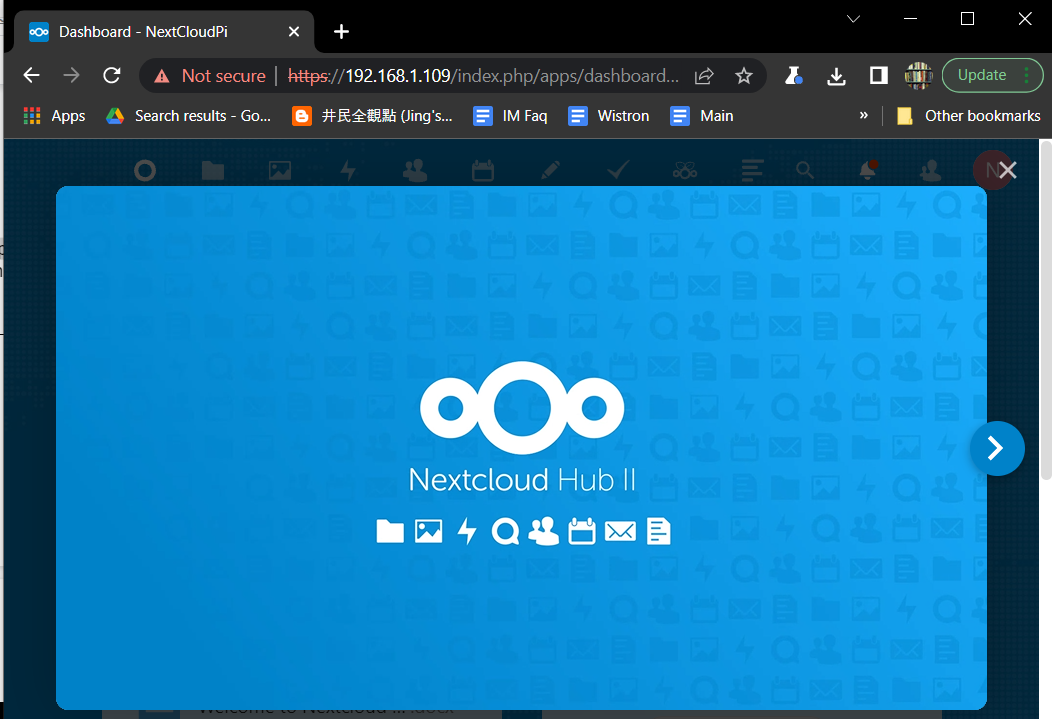
Task: Bookmark this tab with star icon
Action: [x=743, y=76]
